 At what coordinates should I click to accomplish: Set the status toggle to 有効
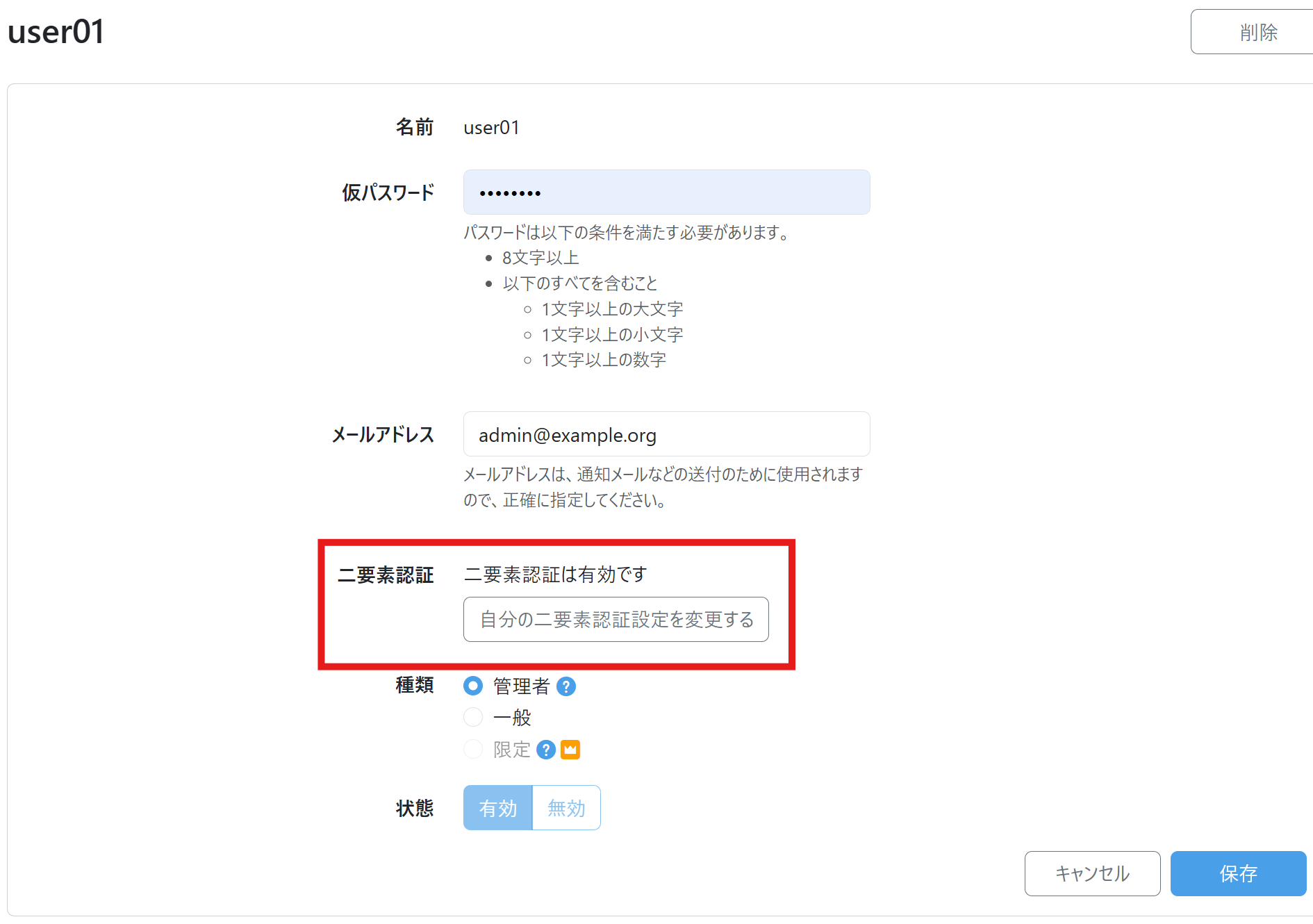pyautogui.click(x=497, y=808)
